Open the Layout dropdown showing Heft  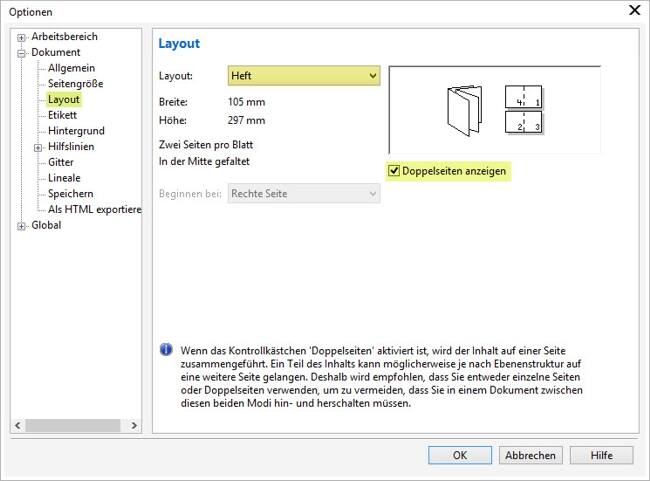[304, 76]
